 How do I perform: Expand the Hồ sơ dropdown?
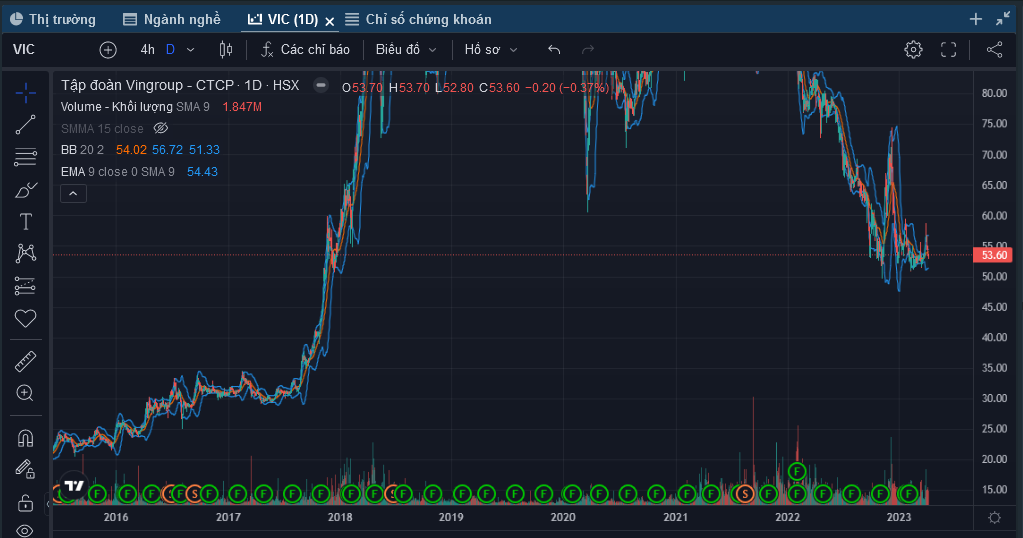click(x=491, y=50)
